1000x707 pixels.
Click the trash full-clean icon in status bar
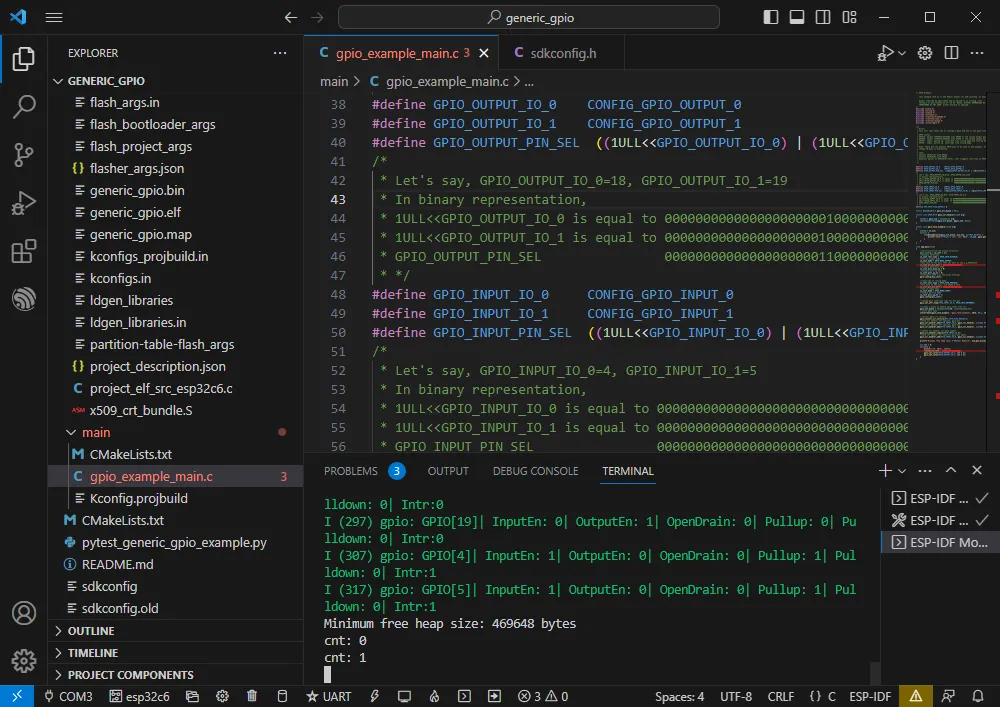252,696
